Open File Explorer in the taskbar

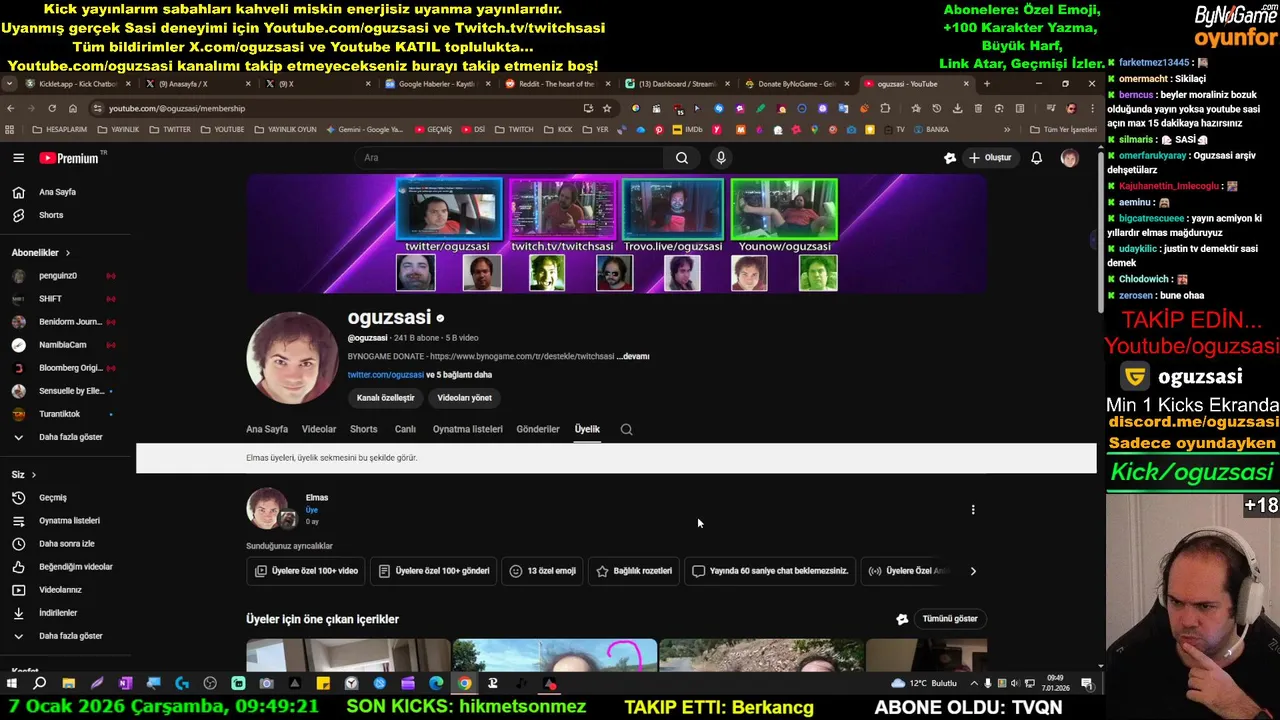[68, 684]
